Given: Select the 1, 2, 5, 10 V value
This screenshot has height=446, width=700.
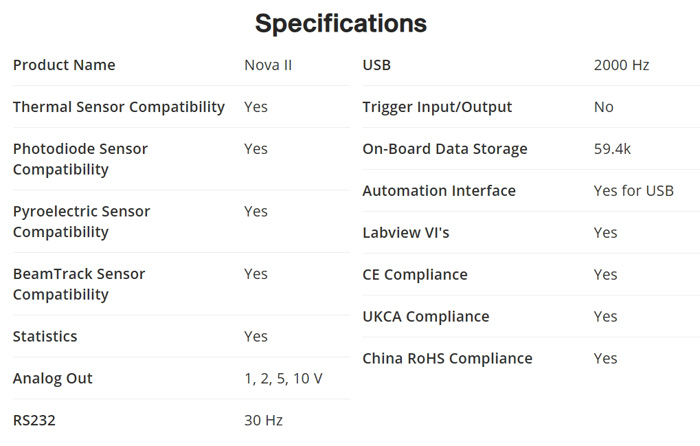Looking at the screenshot, I should click(x=283, y=378).
